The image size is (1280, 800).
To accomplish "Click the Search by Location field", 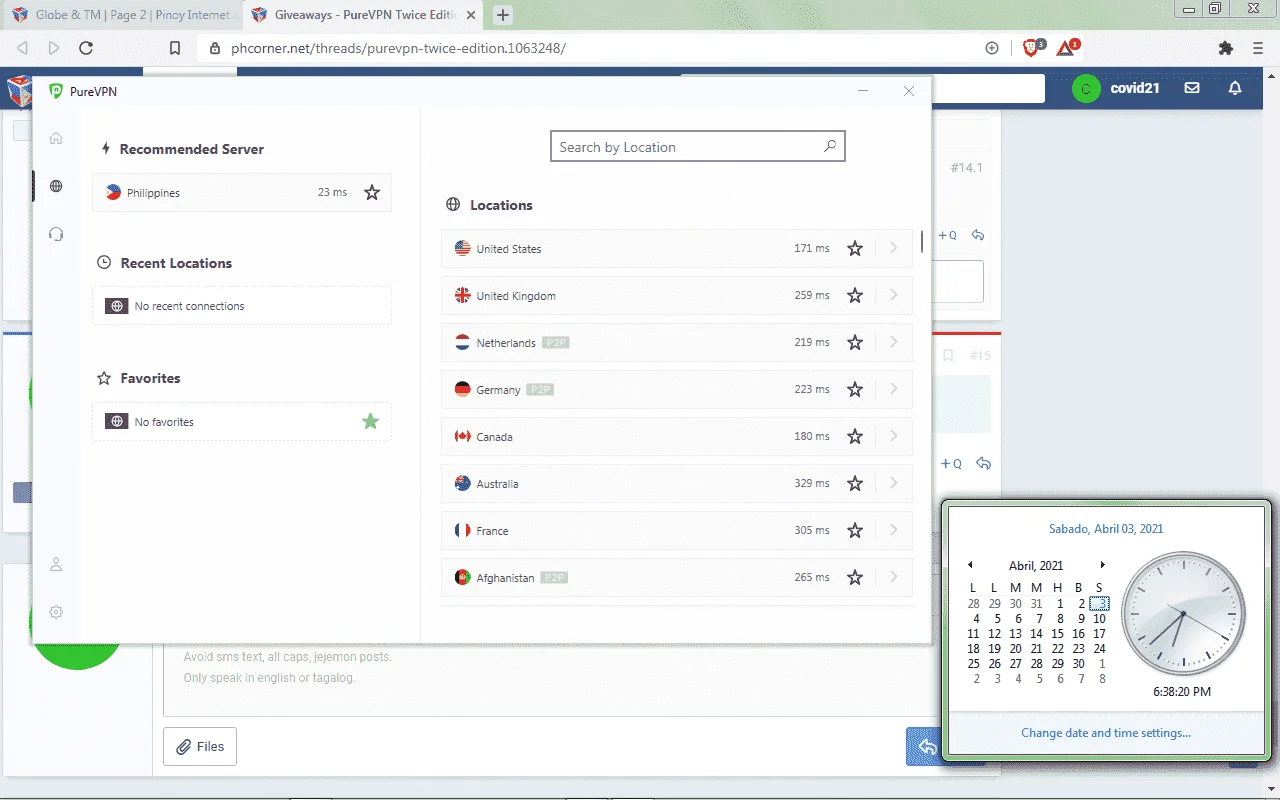I will pos(698,146).
